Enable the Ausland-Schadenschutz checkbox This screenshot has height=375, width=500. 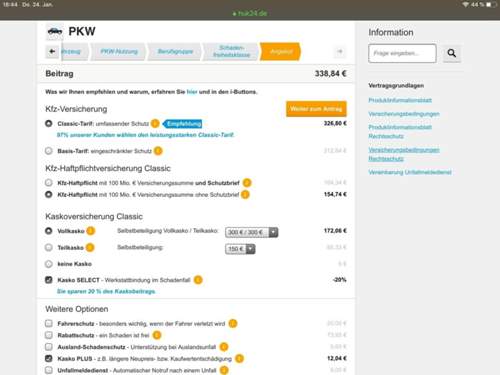tap(49, 347)
